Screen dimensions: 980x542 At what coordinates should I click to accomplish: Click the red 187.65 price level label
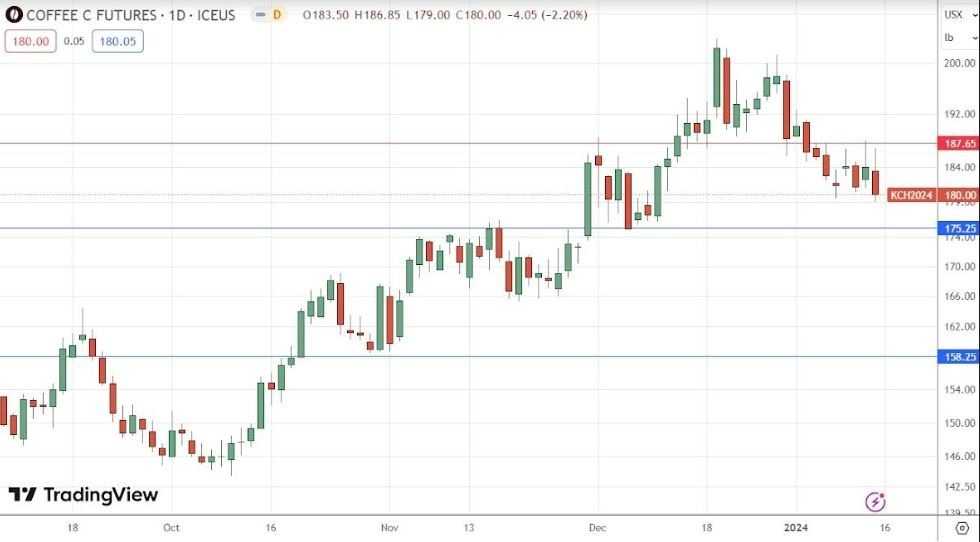(x=958, y=144)
